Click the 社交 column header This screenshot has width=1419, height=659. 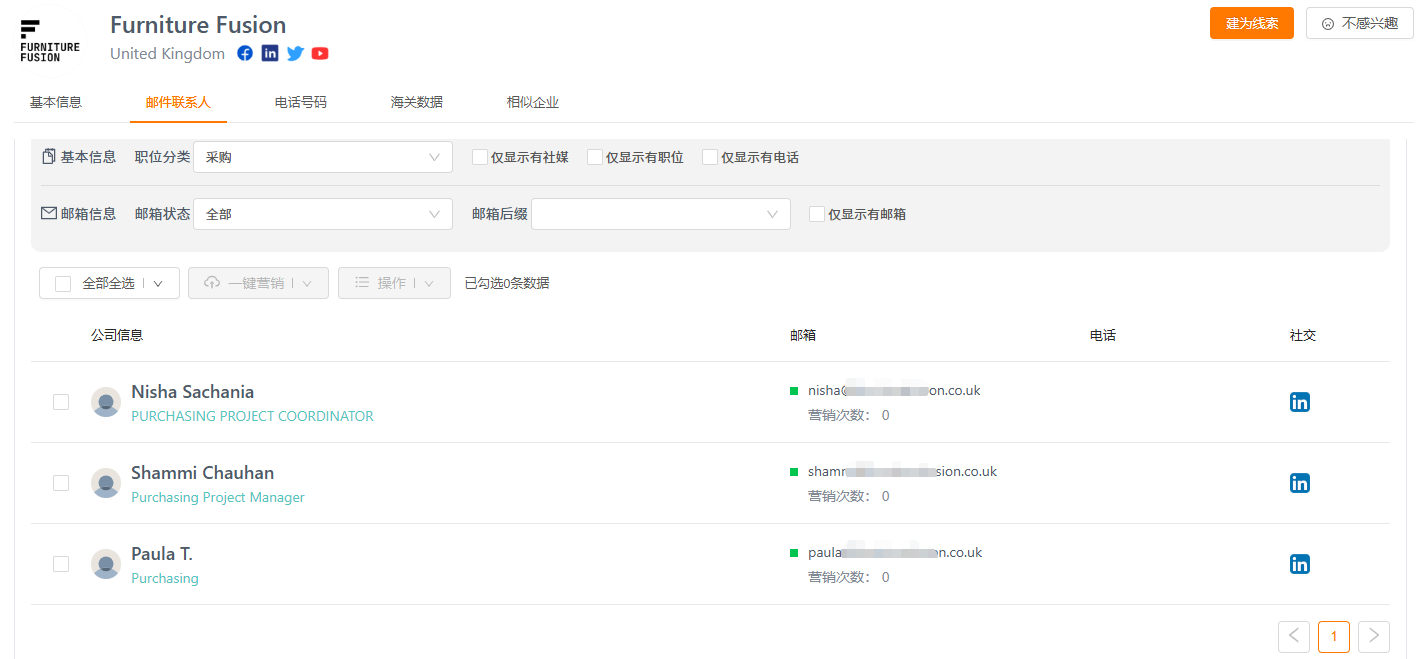(x=1303, y=335)
